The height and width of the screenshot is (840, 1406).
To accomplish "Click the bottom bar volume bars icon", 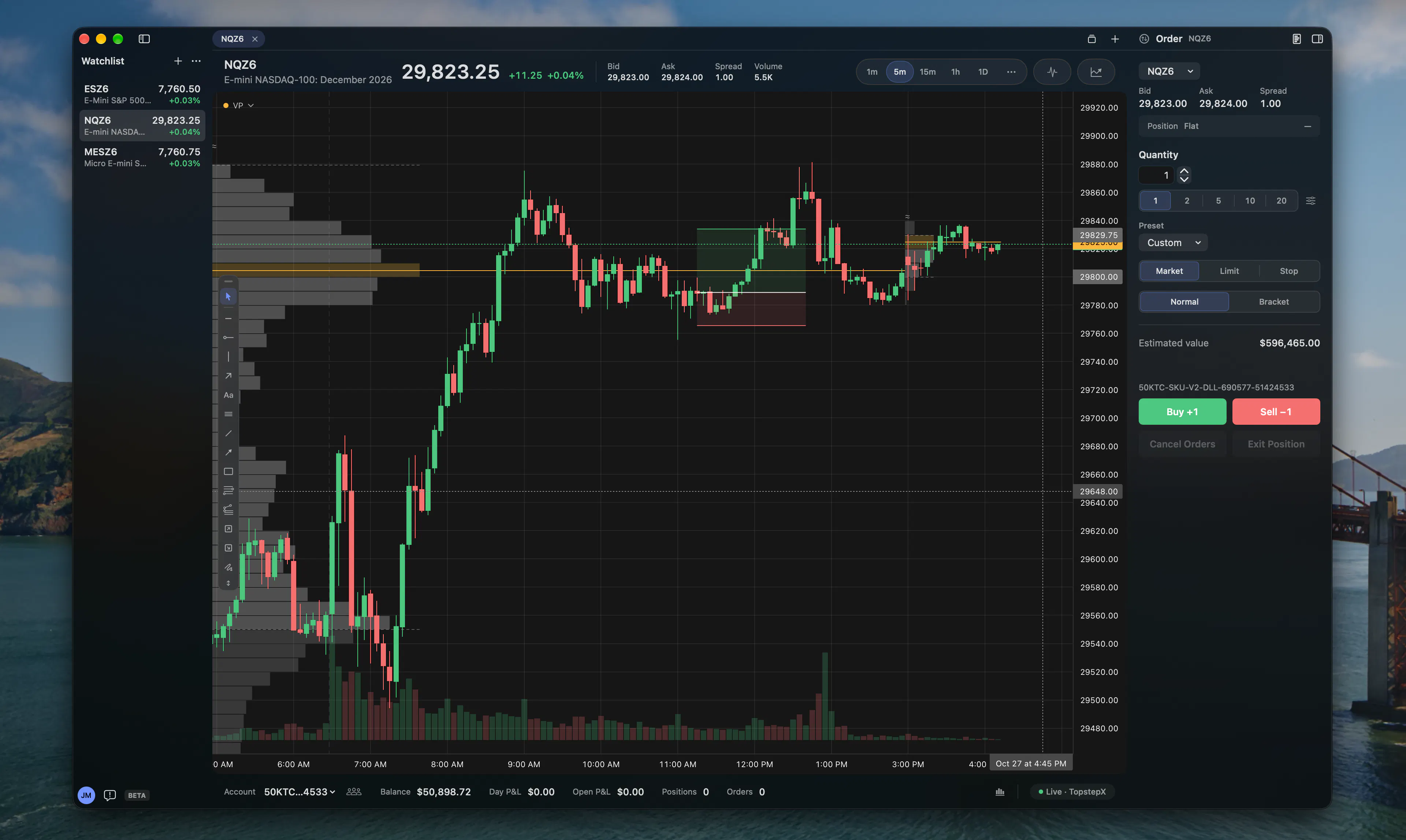I will pos(1000,792).
